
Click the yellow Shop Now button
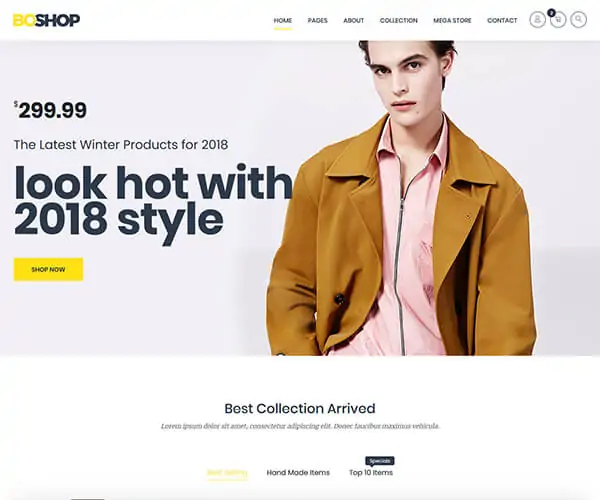click(49, 269)
